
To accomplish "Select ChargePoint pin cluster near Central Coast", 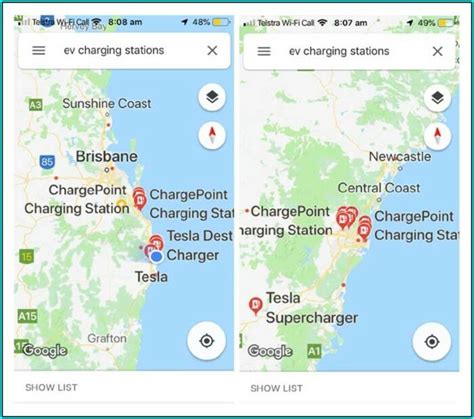I will (x=347, y=217).
